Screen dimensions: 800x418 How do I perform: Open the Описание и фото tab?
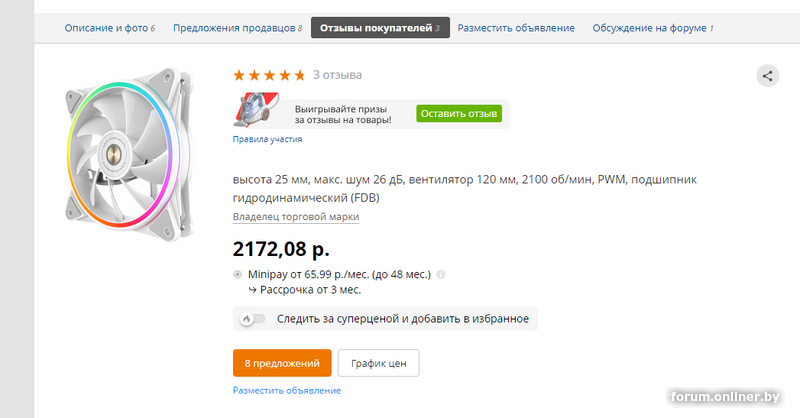point(109,28)
